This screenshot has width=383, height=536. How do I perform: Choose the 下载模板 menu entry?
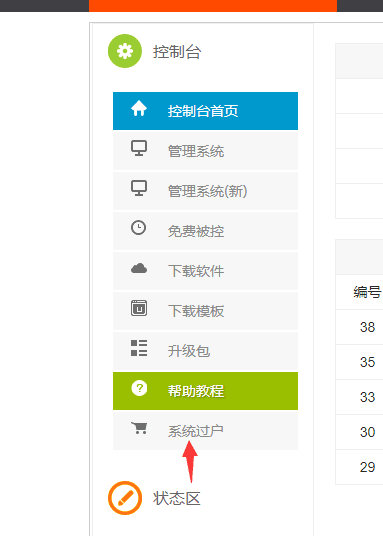tap(206, 311)
